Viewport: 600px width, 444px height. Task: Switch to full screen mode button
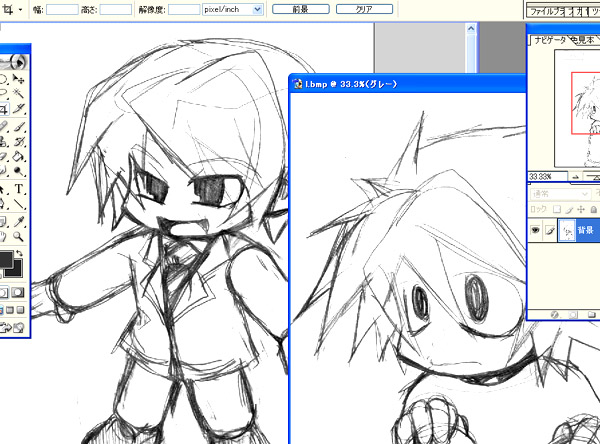[20, 310]
